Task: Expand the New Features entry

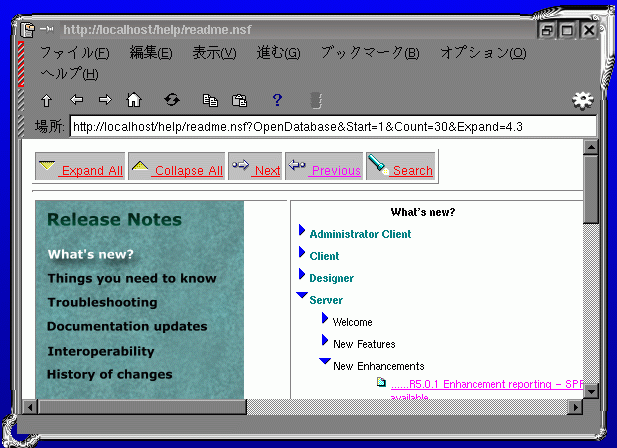Action: pyautogui.click(x=325, y=341)
